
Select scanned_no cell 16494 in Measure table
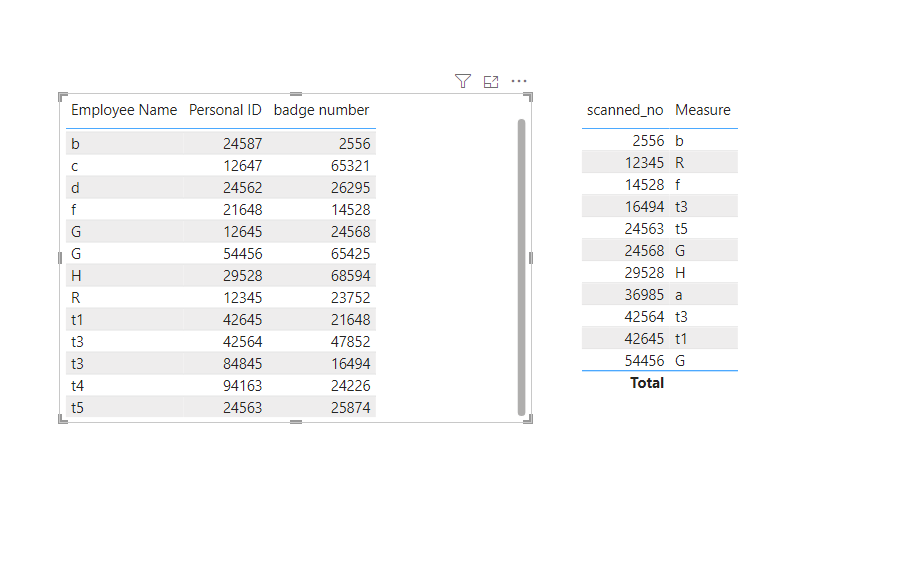pyautogui.click(x=645, y=206)
